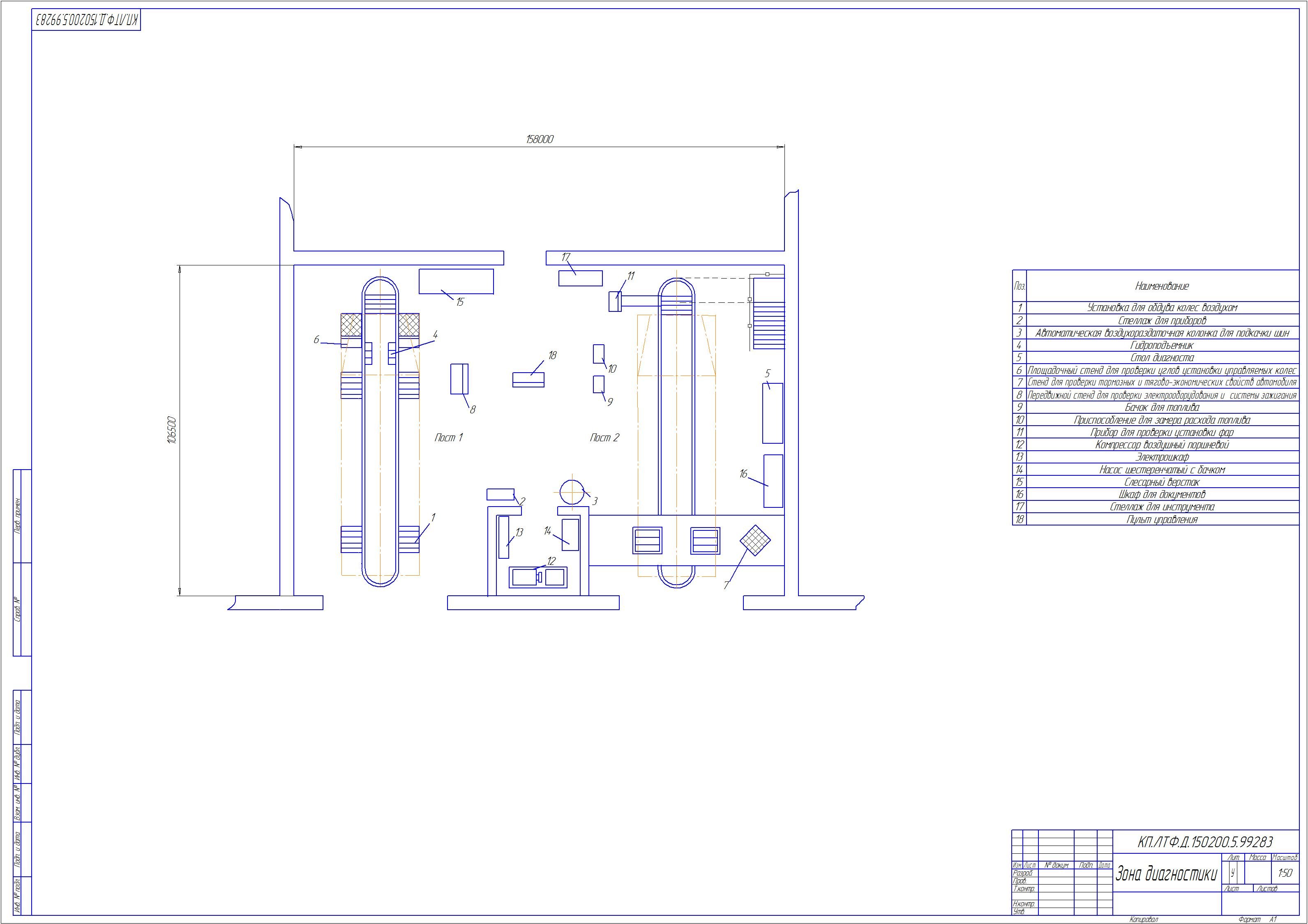Select the 'Пост 2' text label

(x=604, y=438)
